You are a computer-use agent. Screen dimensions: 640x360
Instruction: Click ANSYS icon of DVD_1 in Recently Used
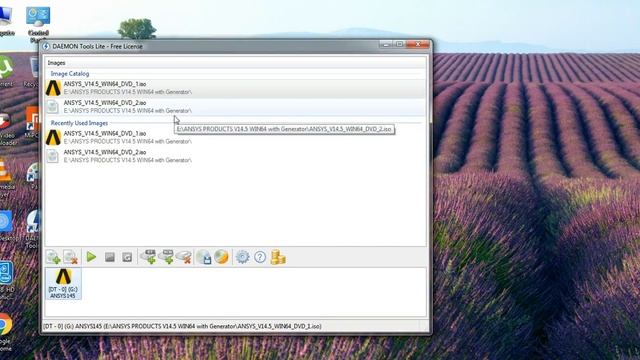(x=53, y=137)
